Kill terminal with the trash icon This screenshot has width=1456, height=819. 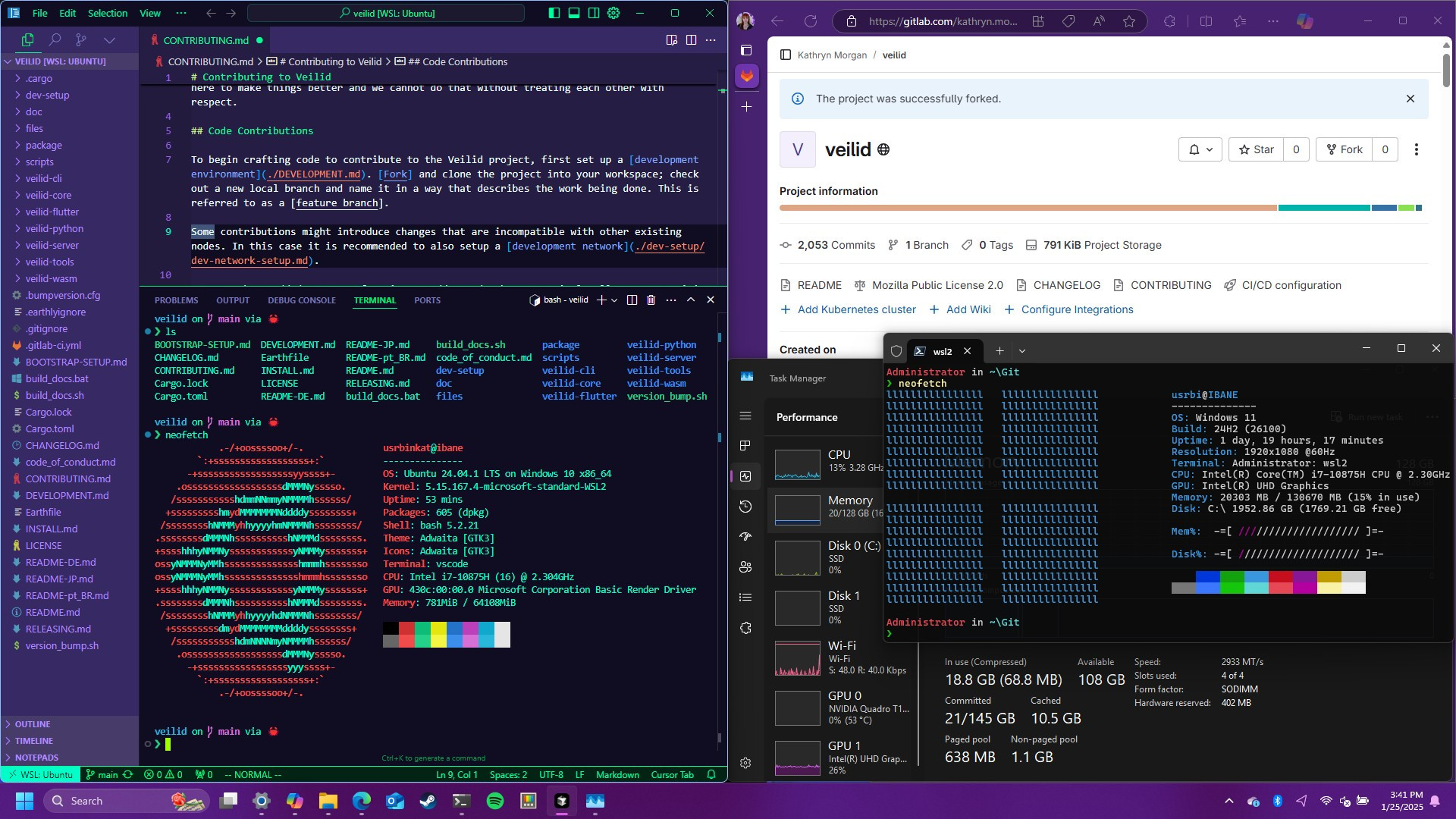pos(651,300)
